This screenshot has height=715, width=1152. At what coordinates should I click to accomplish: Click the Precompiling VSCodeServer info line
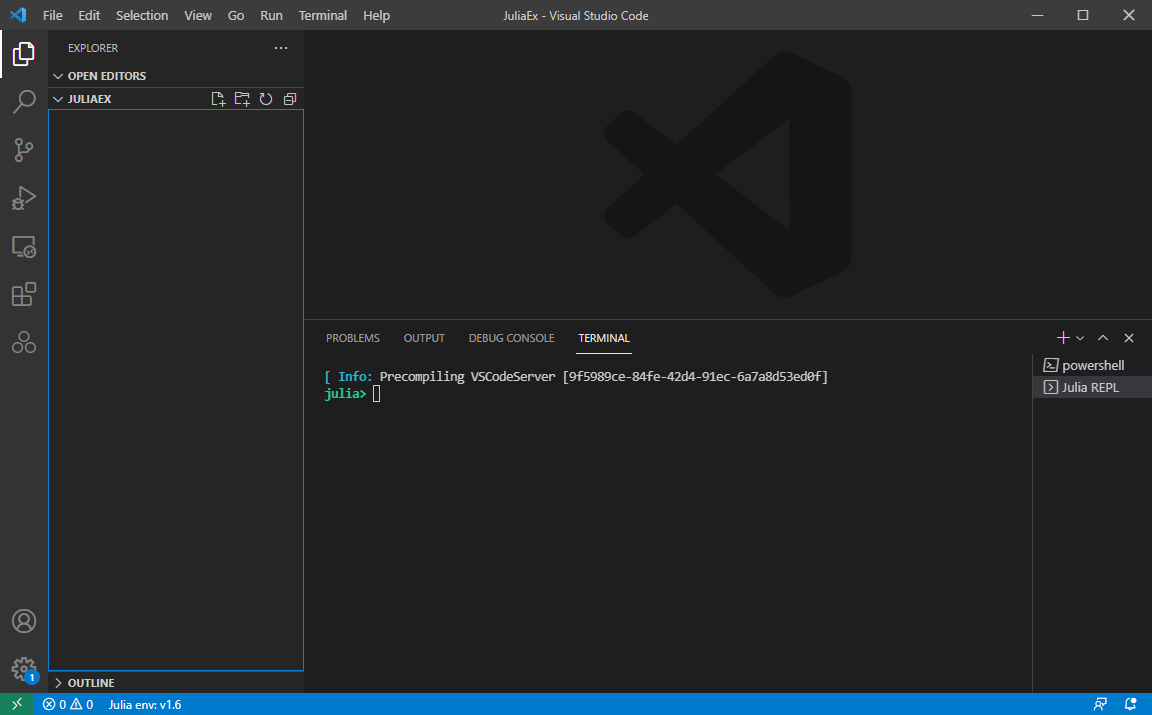(x=576, y=376)
